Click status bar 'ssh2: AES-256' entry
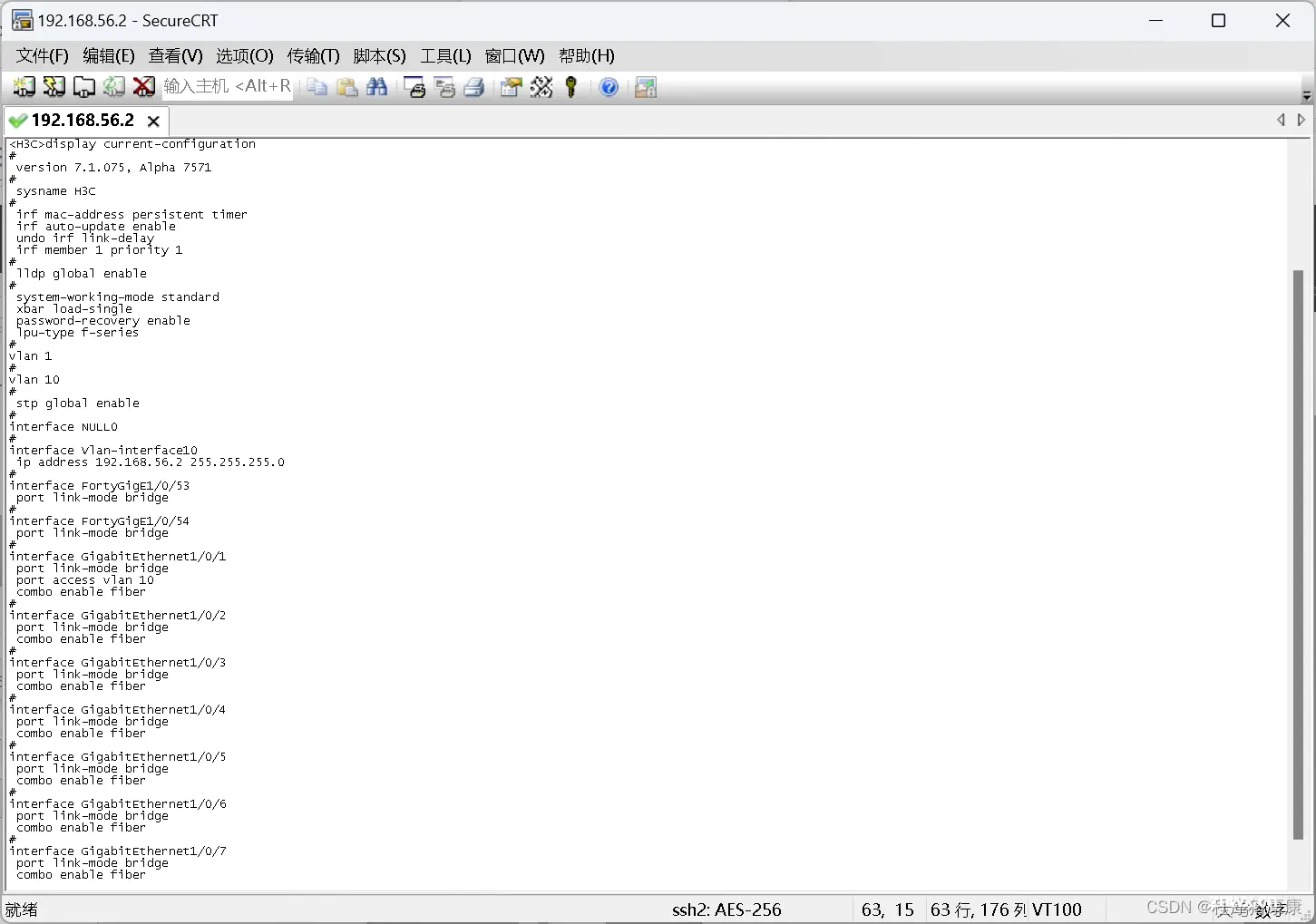The height and width of the screenshot is (924, 1316). click(726, 909)
